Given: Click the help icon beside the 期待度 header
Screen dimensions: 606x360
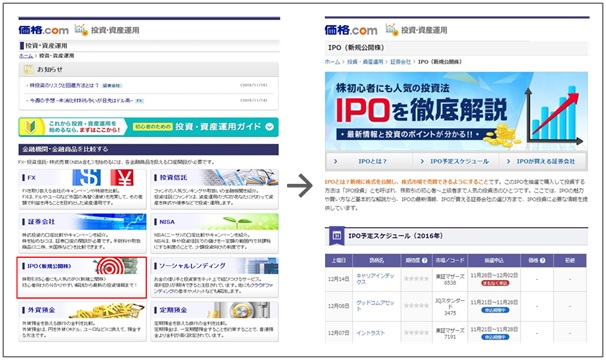Looking at the screenshot, I should [424, 261].
